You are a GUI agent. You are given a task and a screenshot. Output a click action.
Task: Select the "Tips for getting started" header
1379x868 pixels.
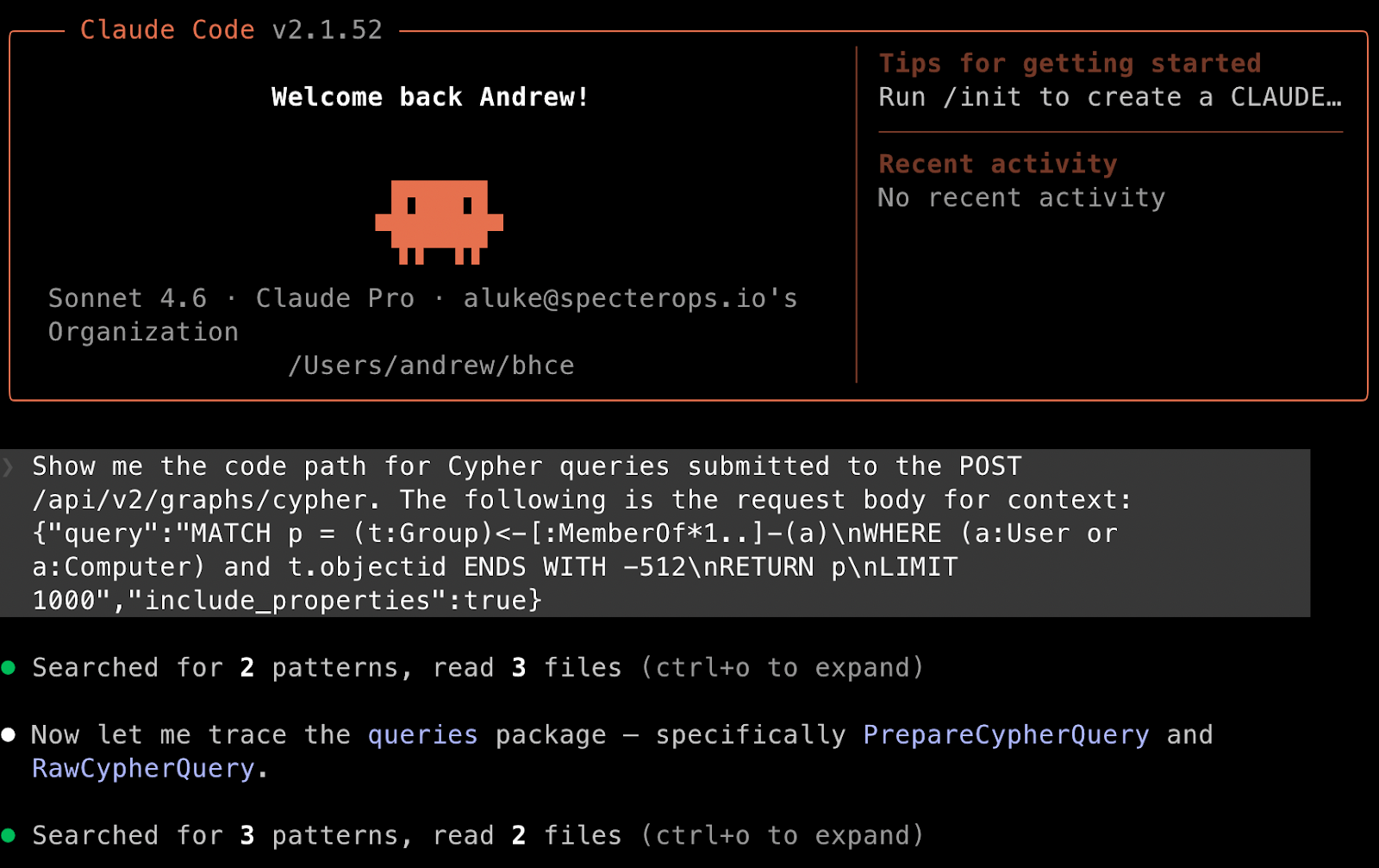point(1069,63)
